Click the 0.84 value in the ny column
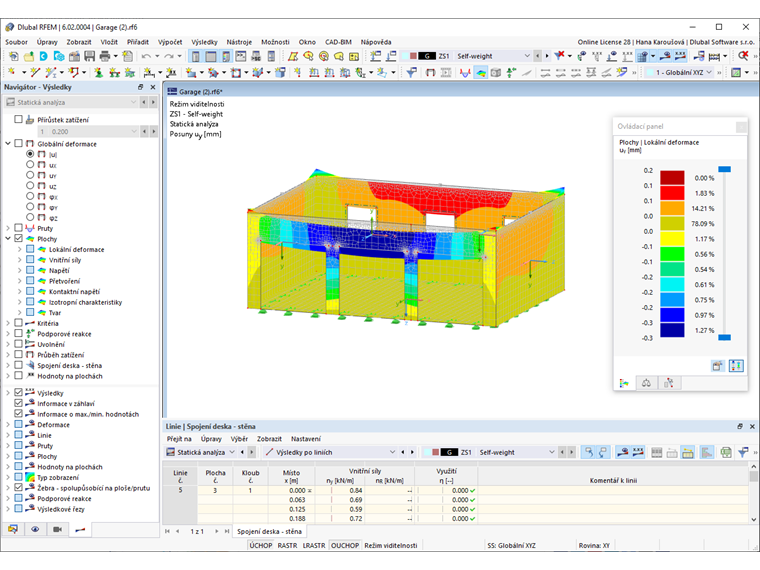Image resolution: width=760 pixels, height=570 pixels. [x=356, y=491]
